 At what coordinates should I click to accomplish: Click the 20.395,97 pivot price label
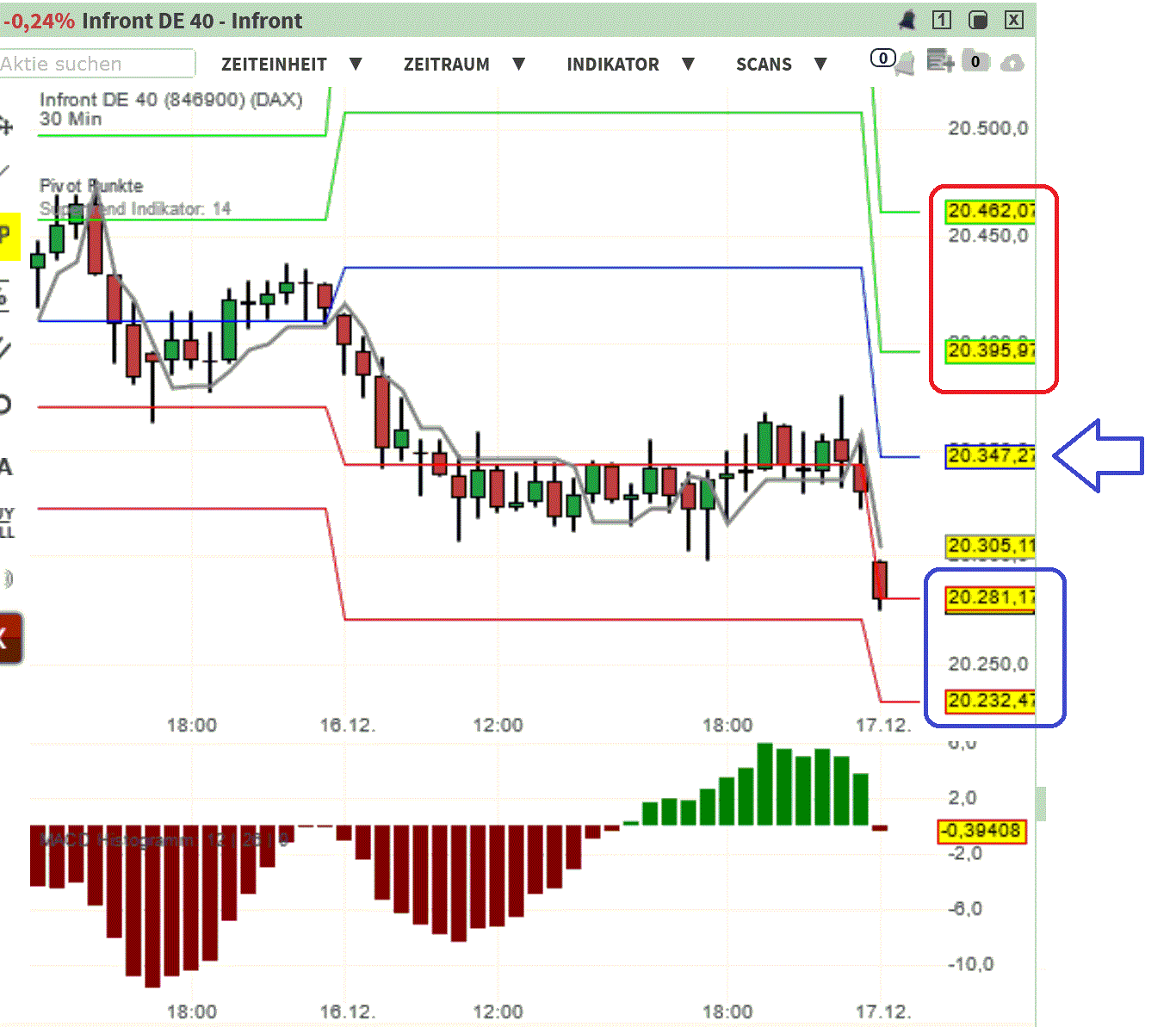click(x=990, y=351)
